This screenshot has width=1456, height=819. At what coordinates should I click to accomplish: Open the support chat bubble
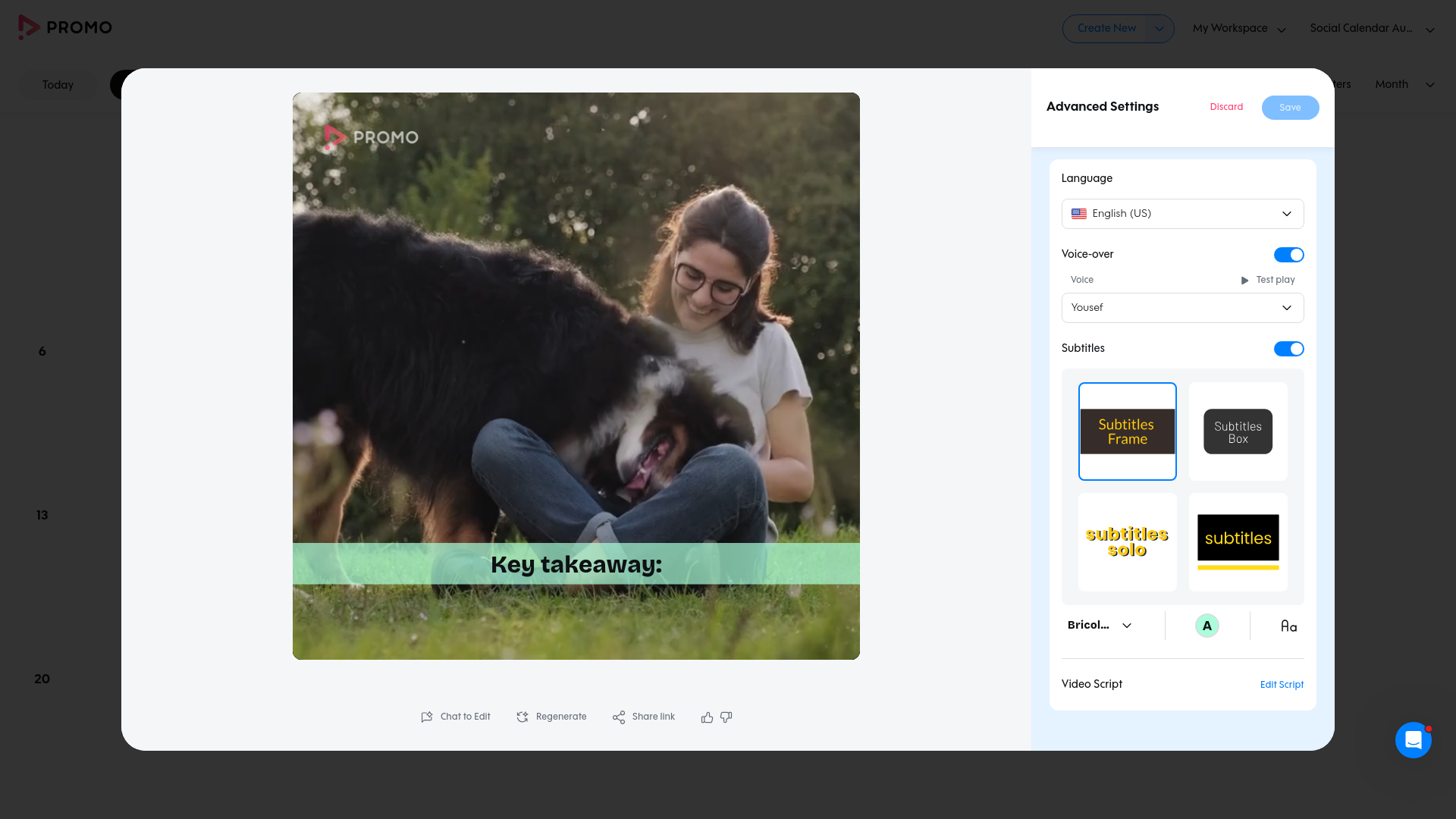(1413, 739)
